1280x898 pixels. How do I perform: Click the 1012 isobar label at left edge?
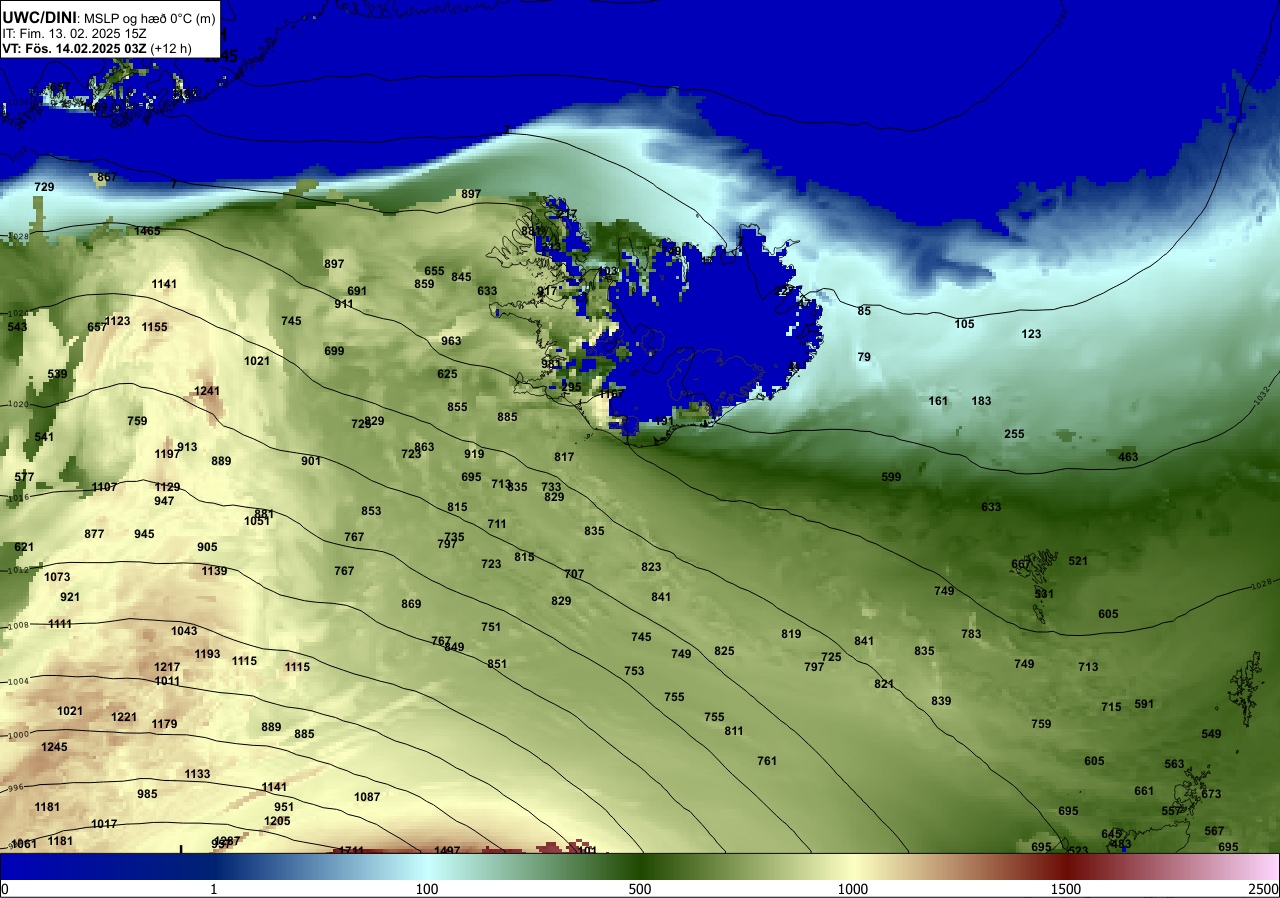point(19,570)
